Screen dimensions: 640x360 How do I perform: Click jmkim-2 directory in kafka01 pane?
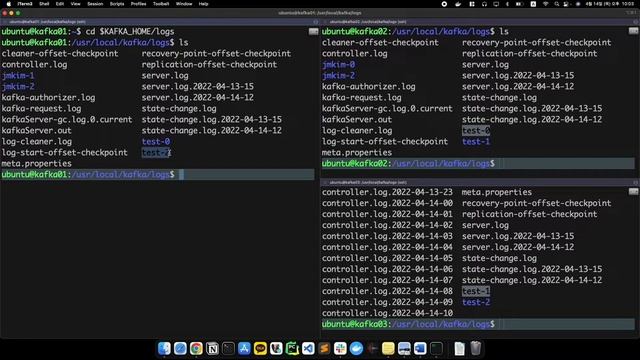click(x=18, y=87)
